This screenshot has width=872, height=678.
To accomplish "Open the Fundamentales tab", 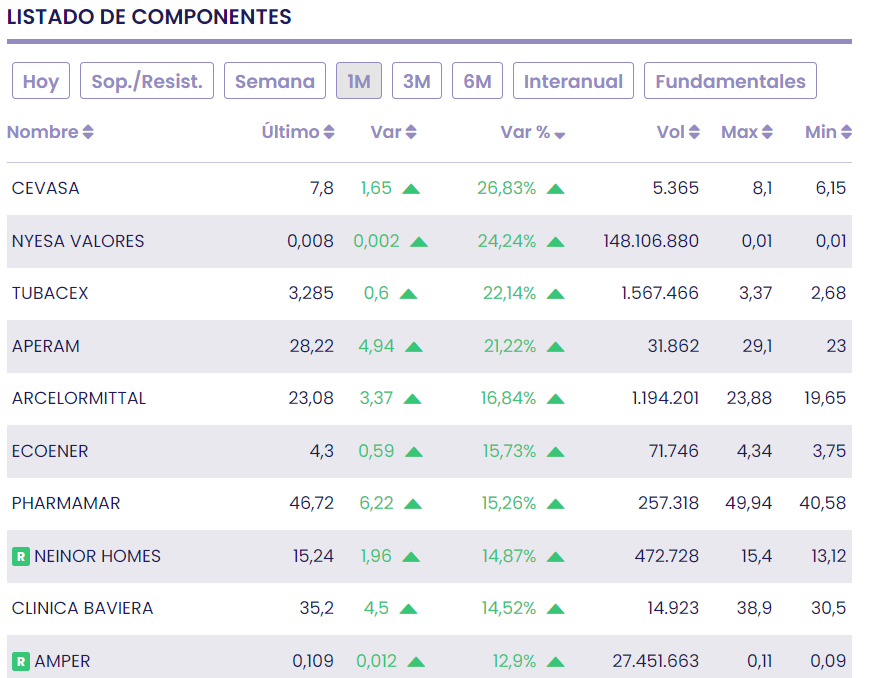I will 730,81.
